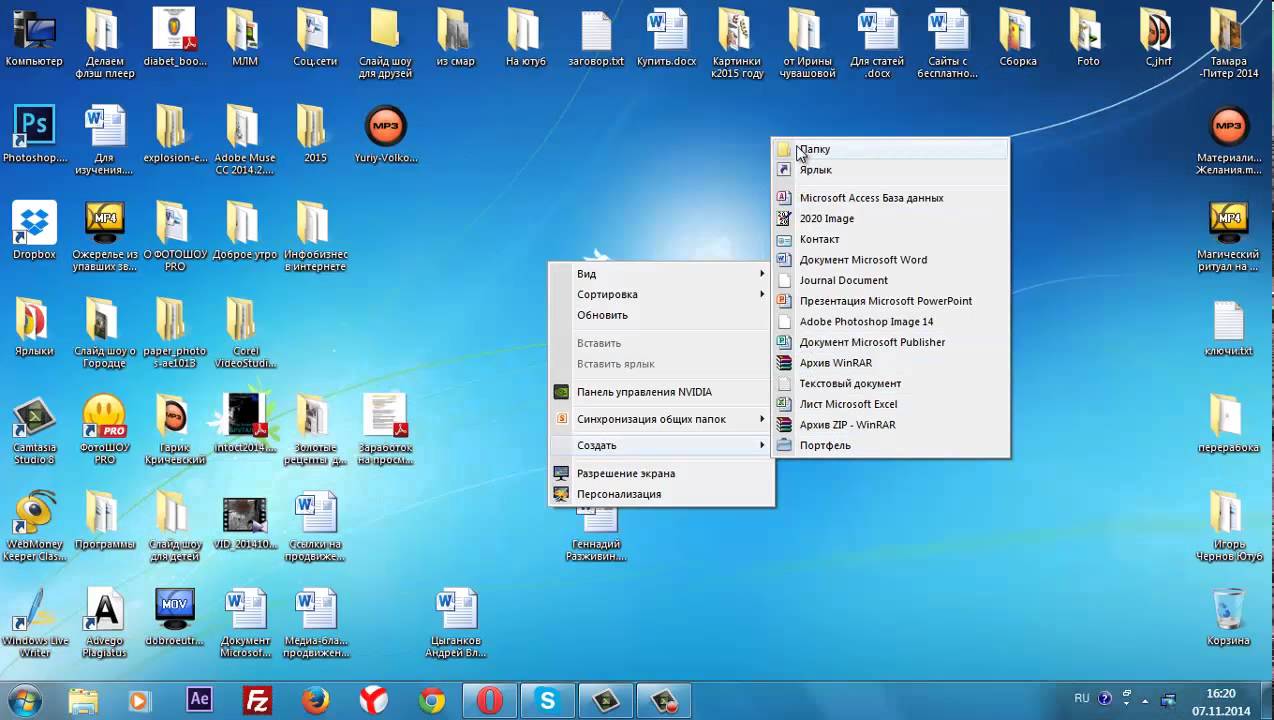Create a new Архив ZIP - WinRAR
This screenshot has width=1274, height=720.
pos(890,425)
